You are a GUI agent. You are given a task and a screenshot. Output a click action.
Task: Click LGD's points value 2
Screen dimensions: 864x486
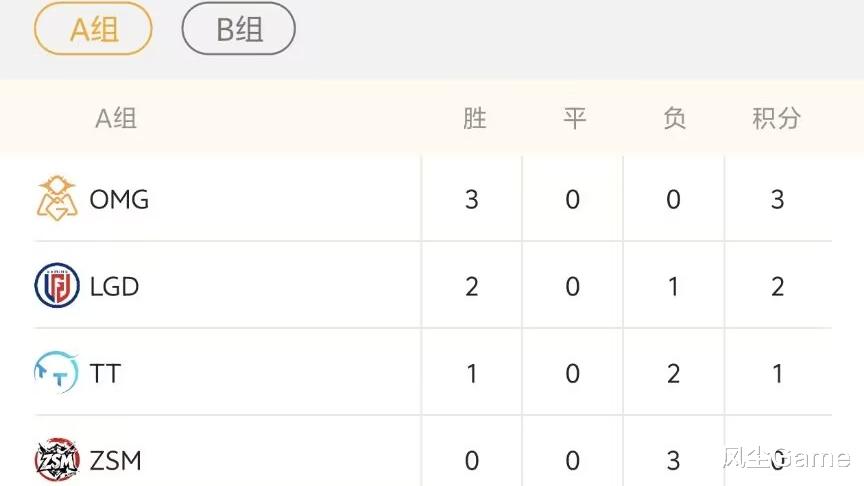(777, 287)
